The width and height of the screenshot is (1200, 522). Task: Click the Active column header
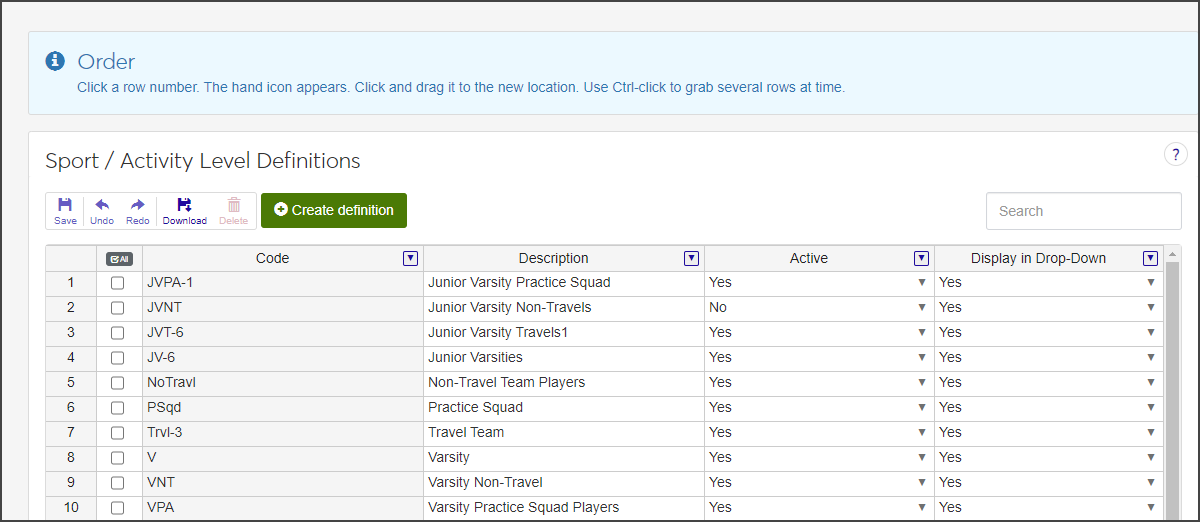pyautogui.click(x=808, y=258)
